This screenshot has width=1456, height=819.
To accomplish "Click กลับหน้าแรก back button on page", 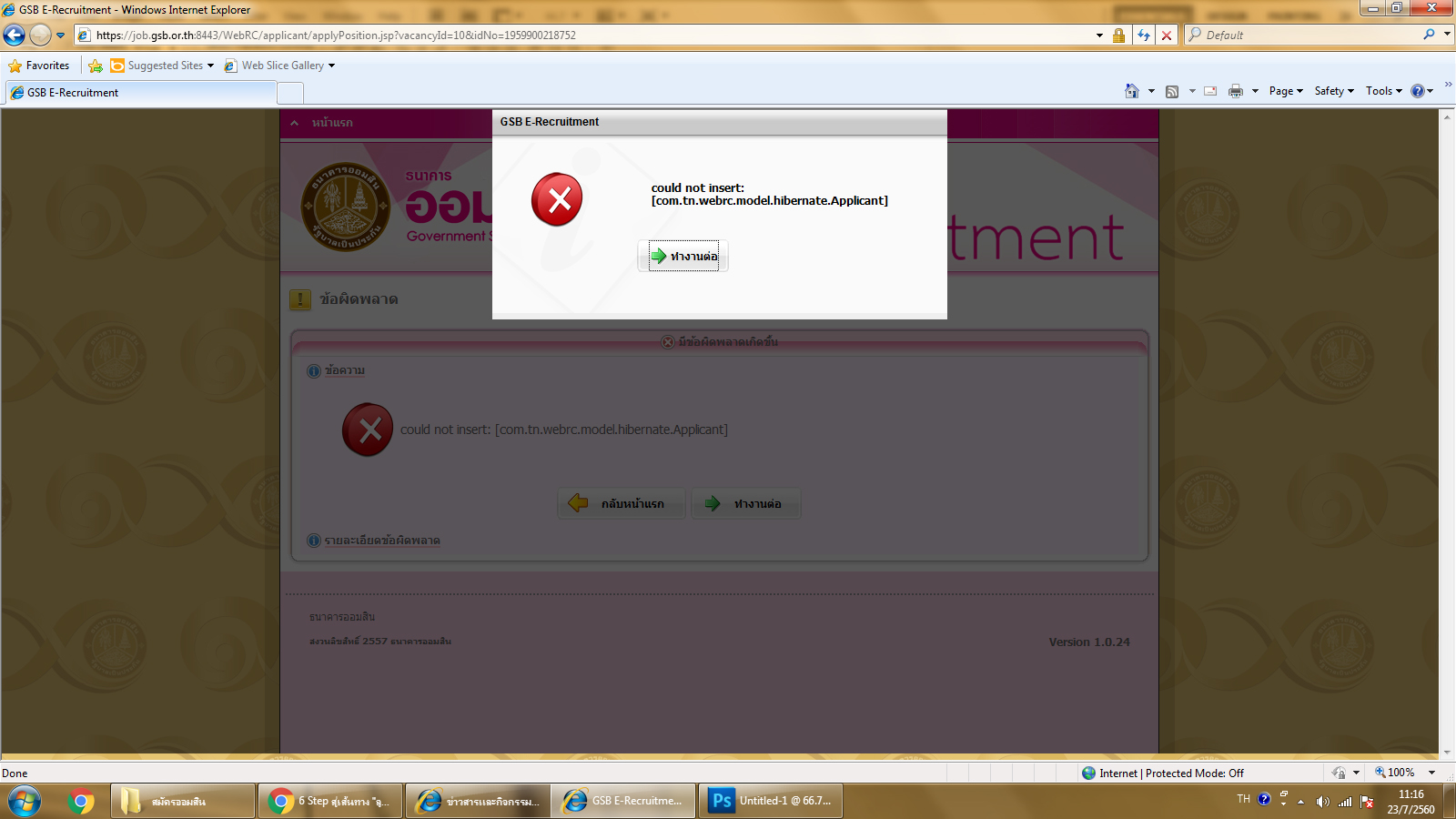I will coord(622,503).
